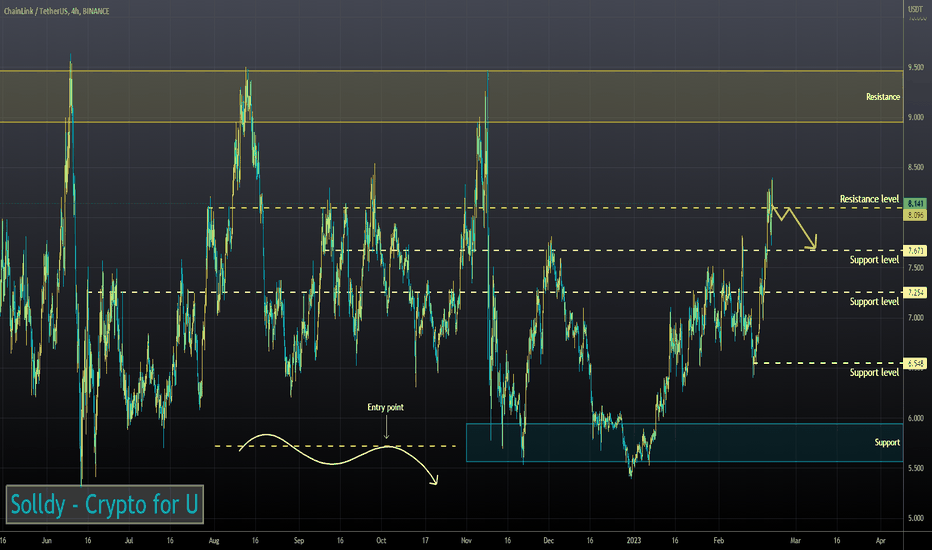Select the 'Support' zone label

click(887, 442)
